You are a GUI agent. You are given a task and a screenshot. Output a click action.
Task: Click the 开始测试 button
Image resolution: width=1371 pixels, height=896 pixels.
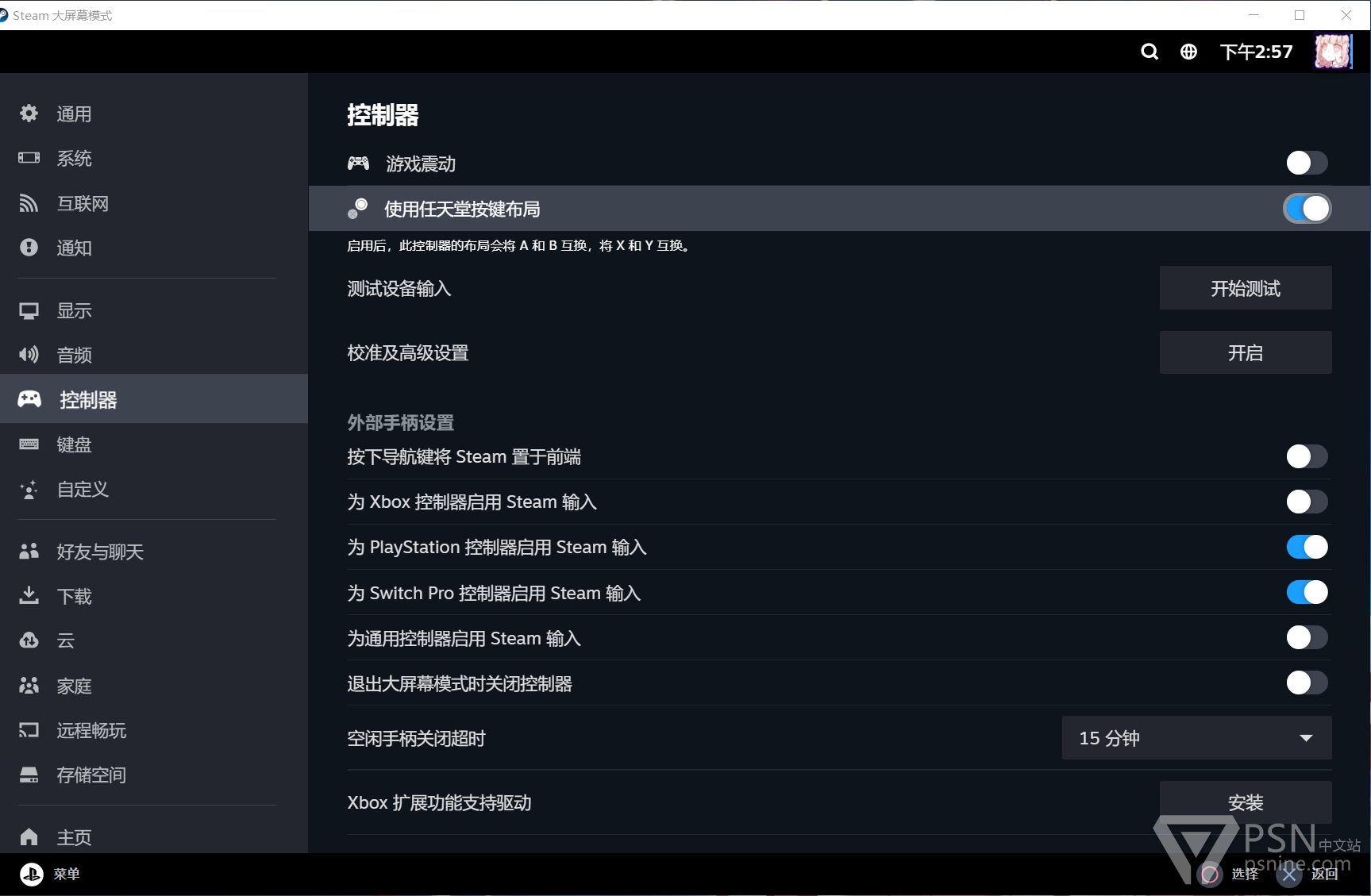[1246, 288]
